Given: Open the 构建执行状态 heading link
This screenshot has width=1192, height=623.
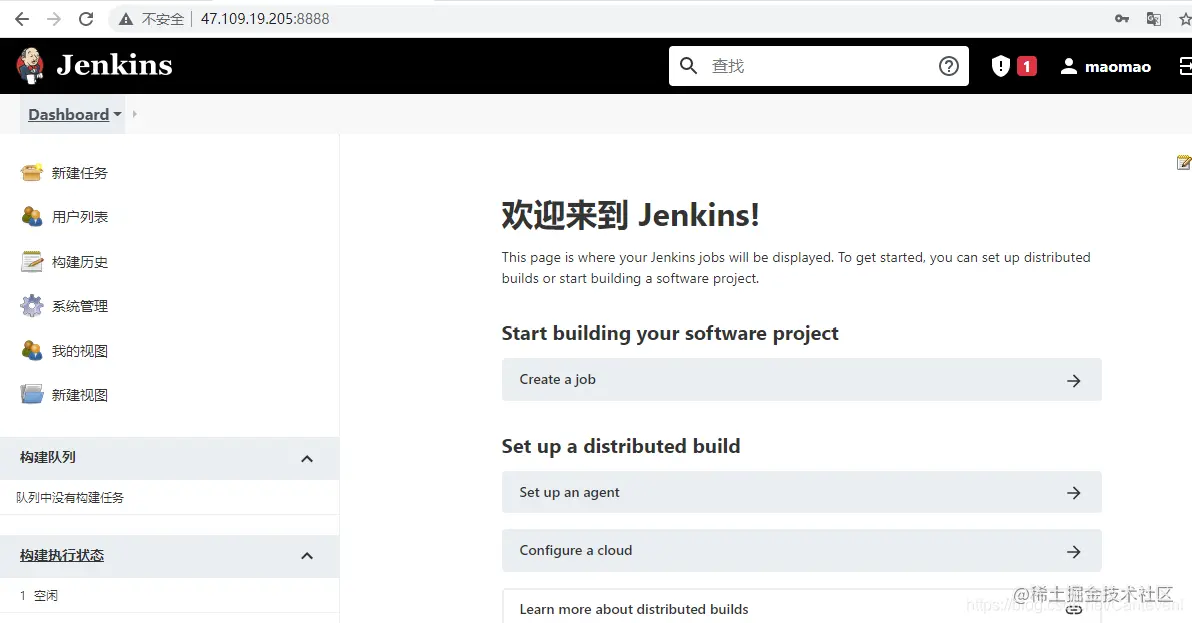Looking at the screenshot, I should (62, 555).
